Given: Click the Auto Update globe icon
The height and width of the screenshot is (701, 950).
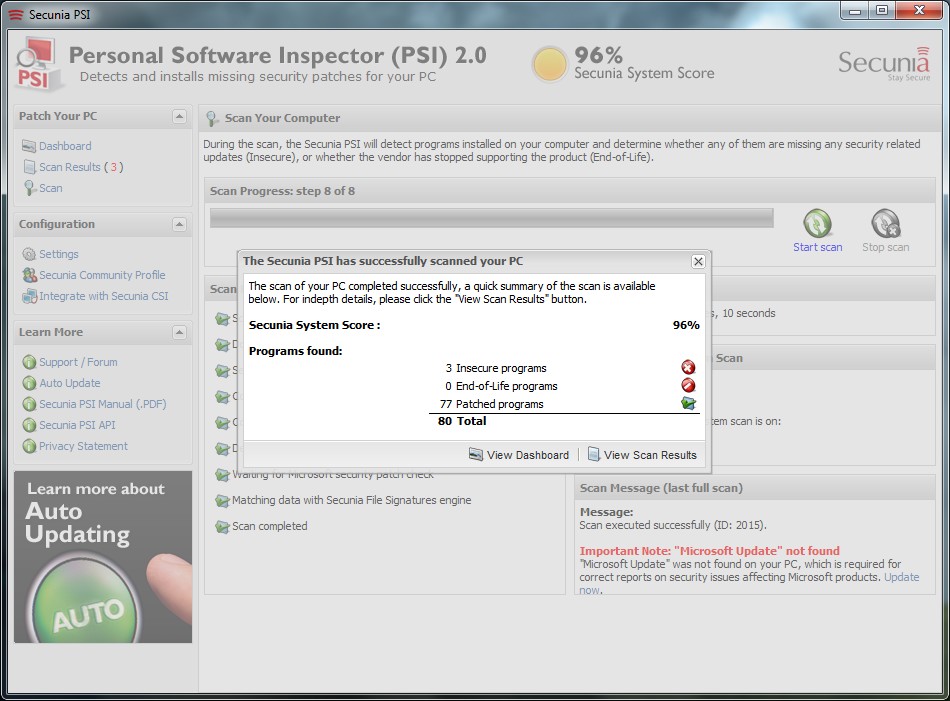Looking at the screenshot, I should point(29,383).
